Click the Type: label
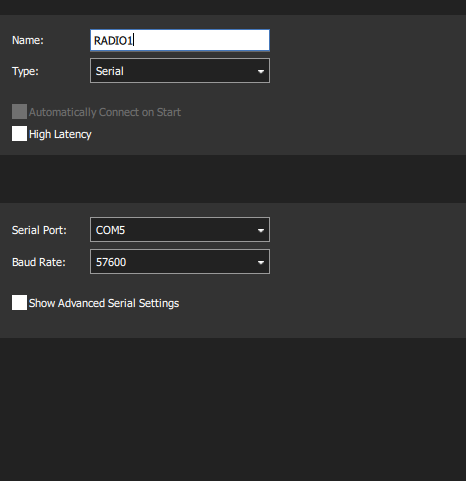The image size is (466, 481). coord(25,71)
